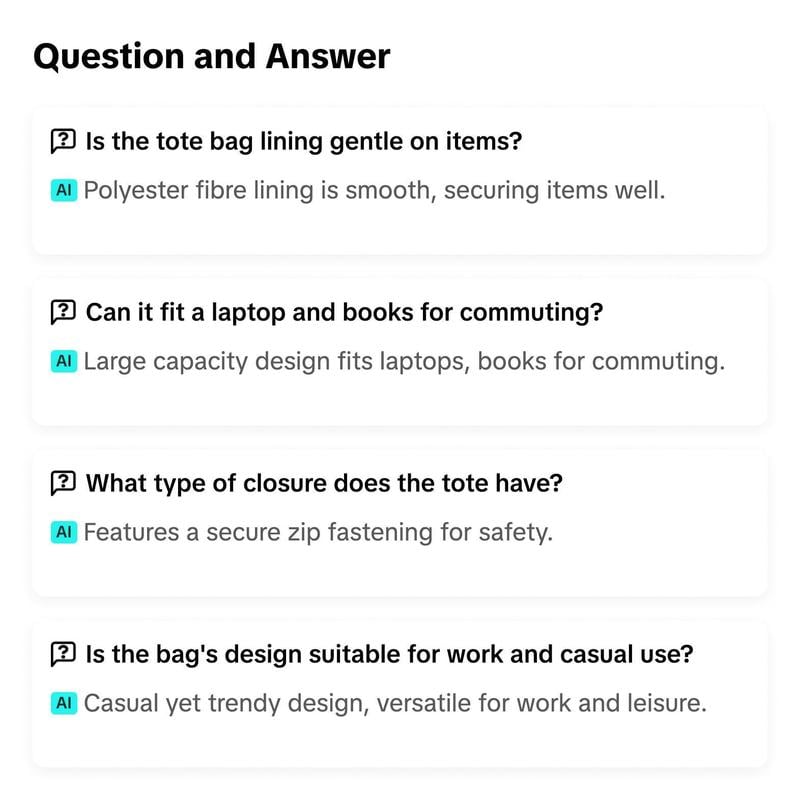Click the 'Casual yet trendy design' answer text
Image resolution: width=800 pixels, height=800 pixels.
tap(395, 703)
